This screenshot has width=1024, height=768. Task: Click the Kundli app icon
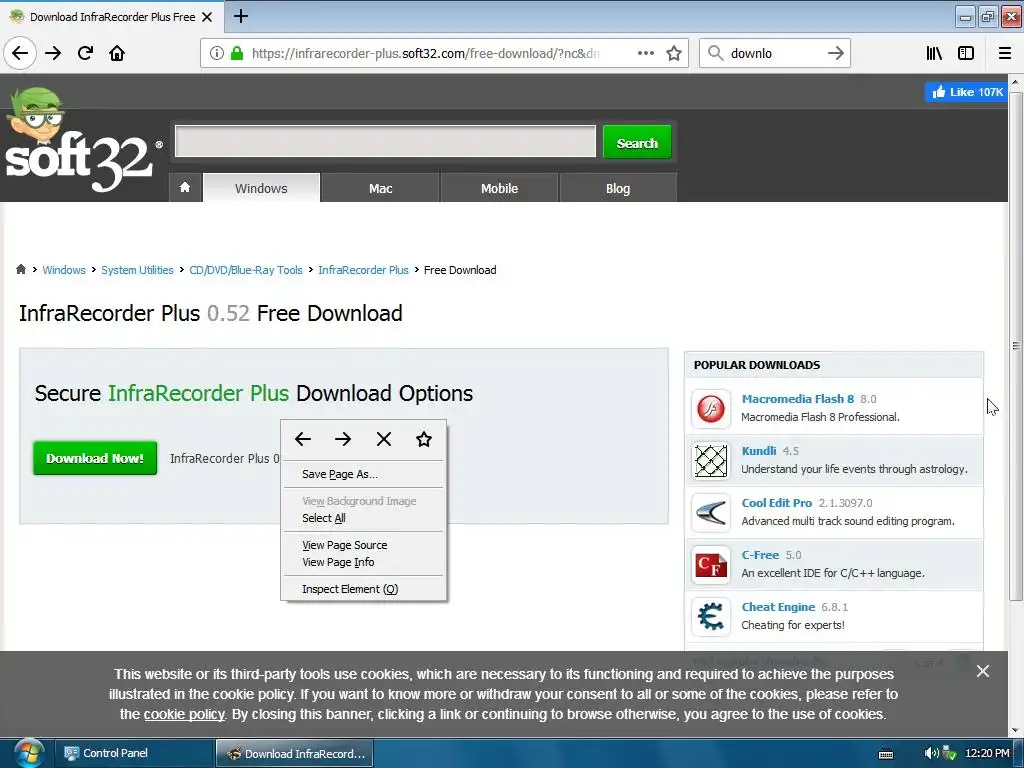tap(711, 460)
